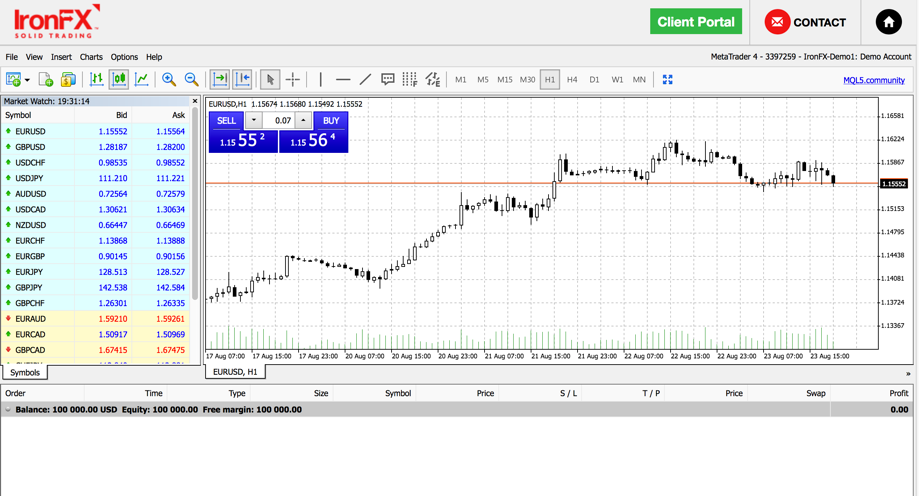Increase trade volume with up arrow
This screenshot has height=496, width=919.
point(303,121)
